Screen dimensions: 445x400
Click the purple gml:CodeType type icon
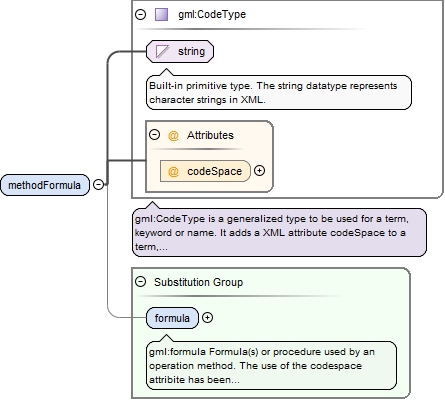point(162,15)
